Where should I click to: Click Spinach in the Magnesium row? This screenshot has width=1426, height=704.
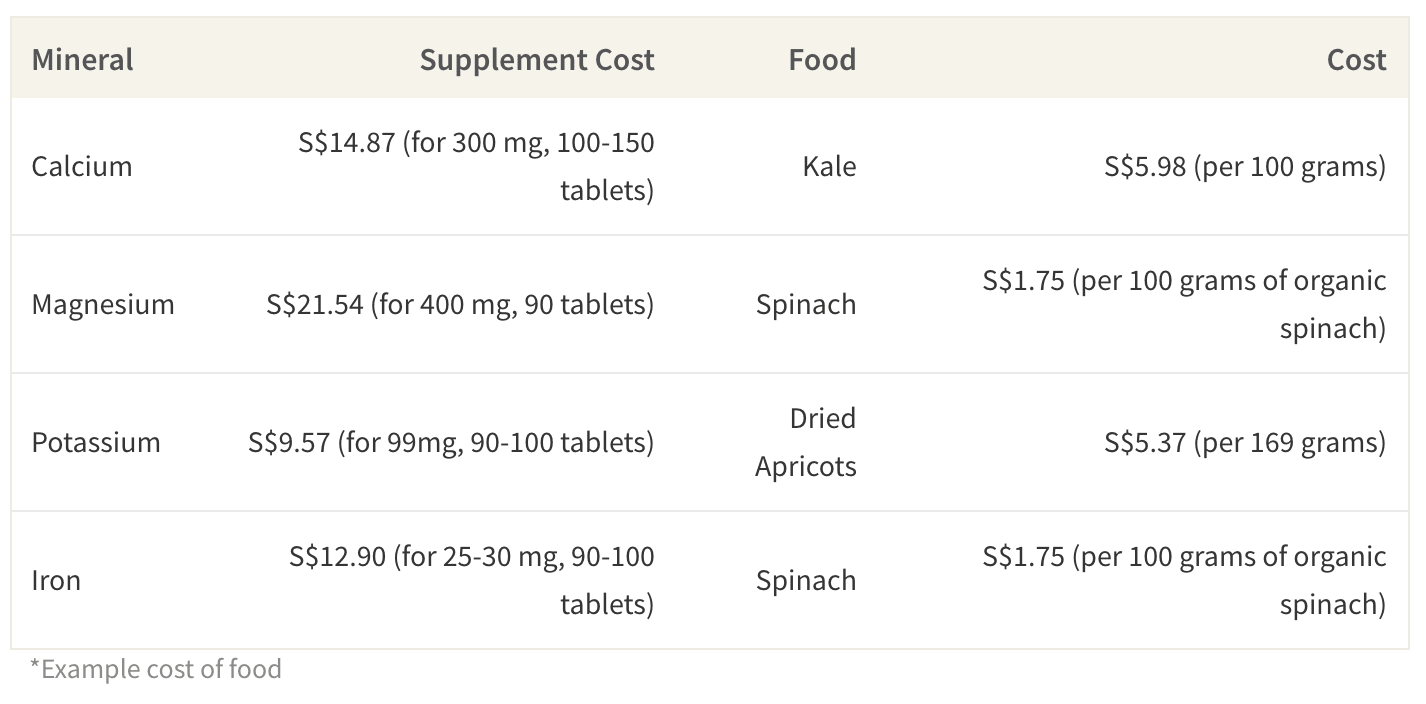(x=806, y=304)
